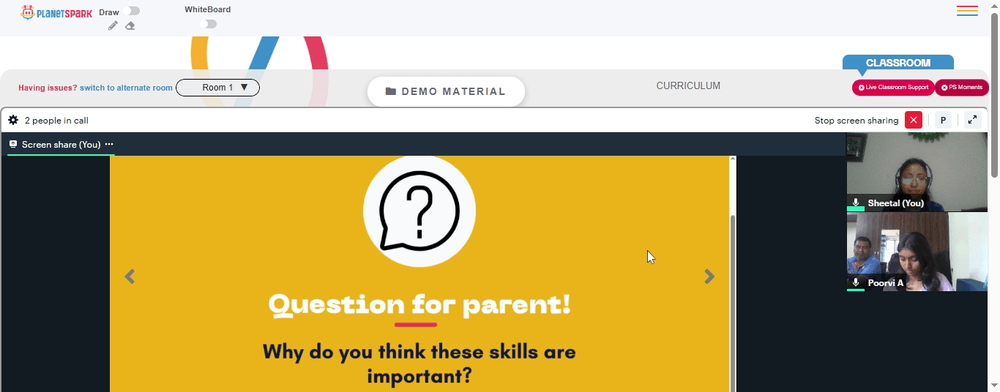The image size is (1000, 392).
Task: Open the hamburger menu at top right
Action: click(967, 11)
